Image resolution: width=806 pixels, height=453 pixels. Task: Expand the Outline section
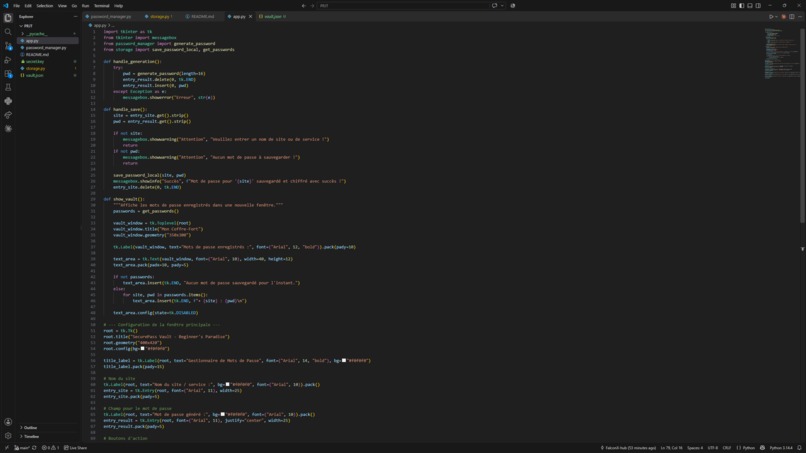coord(29,428)
